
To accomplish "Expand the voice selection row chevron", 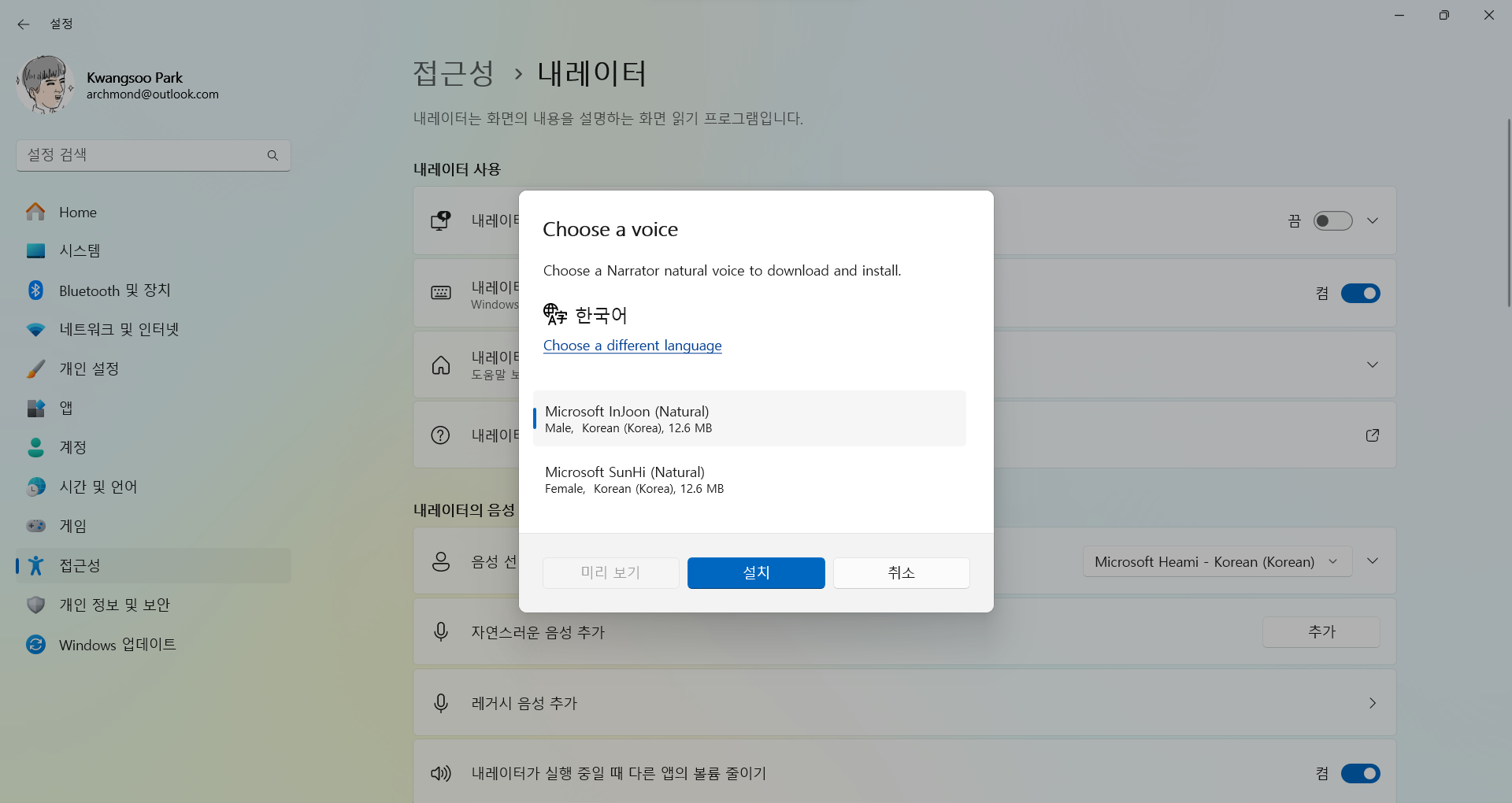I will click(x=1373, y=561).
